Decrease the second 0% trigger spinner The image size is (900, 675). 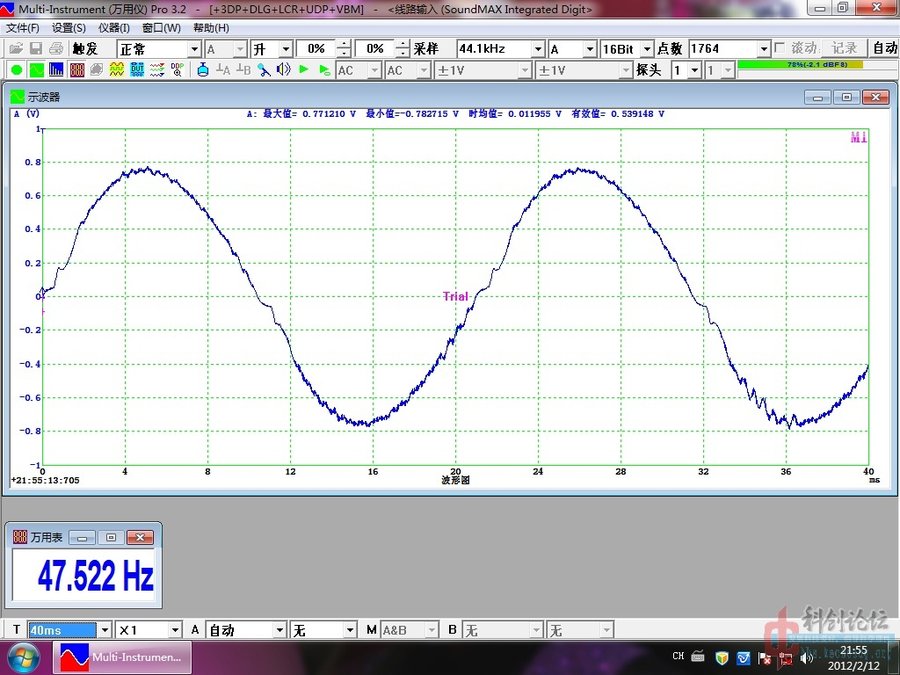tap(402, 53)
